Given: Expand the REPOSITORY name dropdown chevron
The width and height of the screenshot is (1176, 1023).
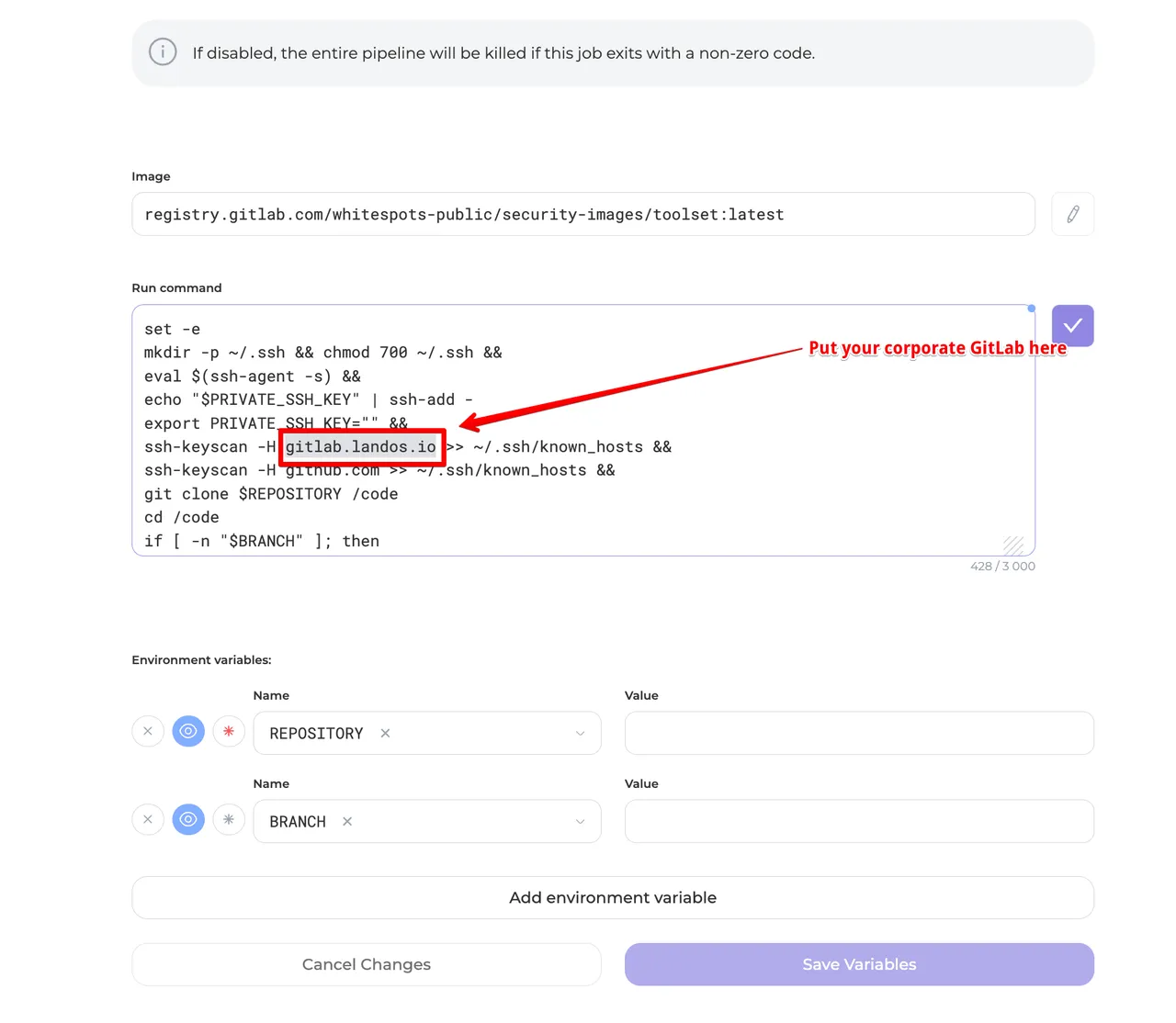Looking at the screenshot, I should point(580,733).
